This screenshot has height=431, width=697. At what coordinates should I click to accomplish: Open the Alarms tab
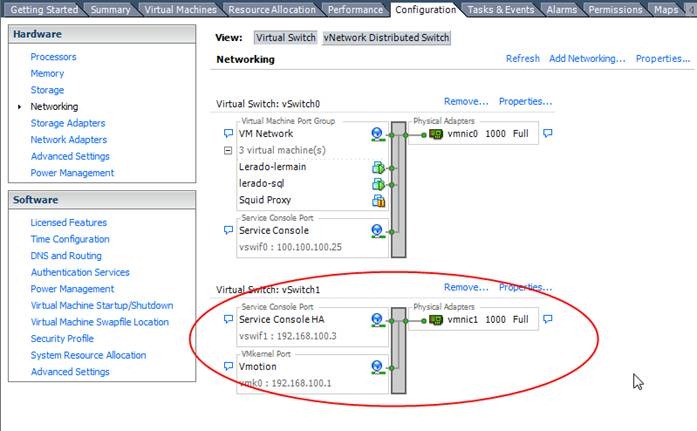561,9
